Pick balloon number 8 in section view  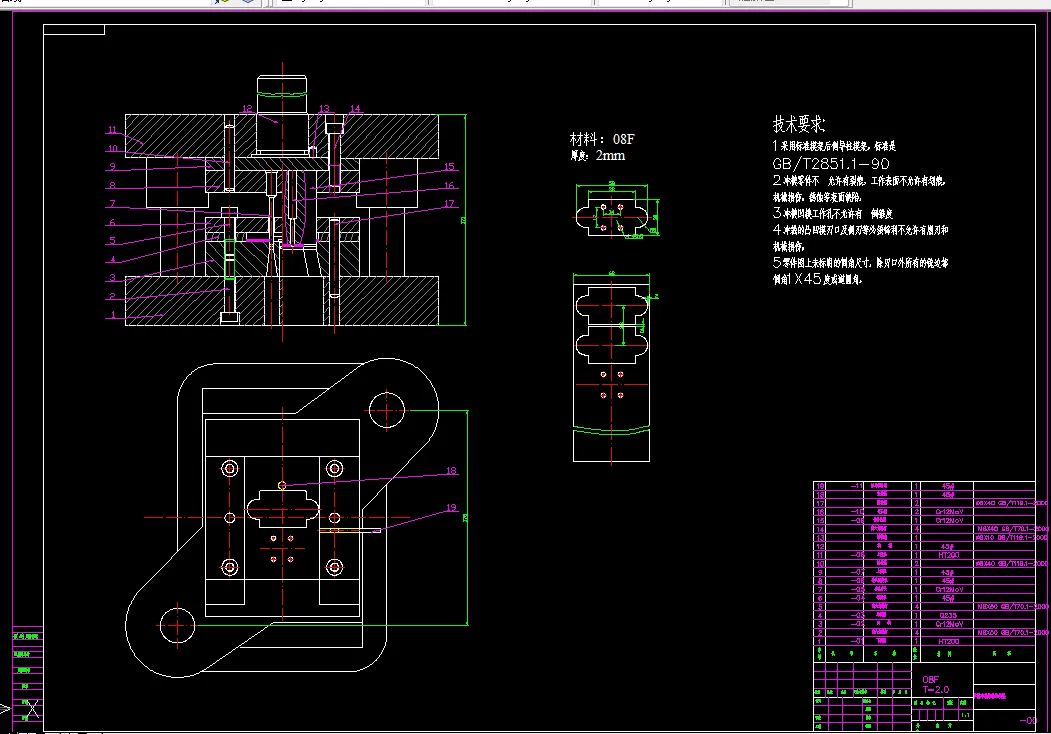(113, 186)
